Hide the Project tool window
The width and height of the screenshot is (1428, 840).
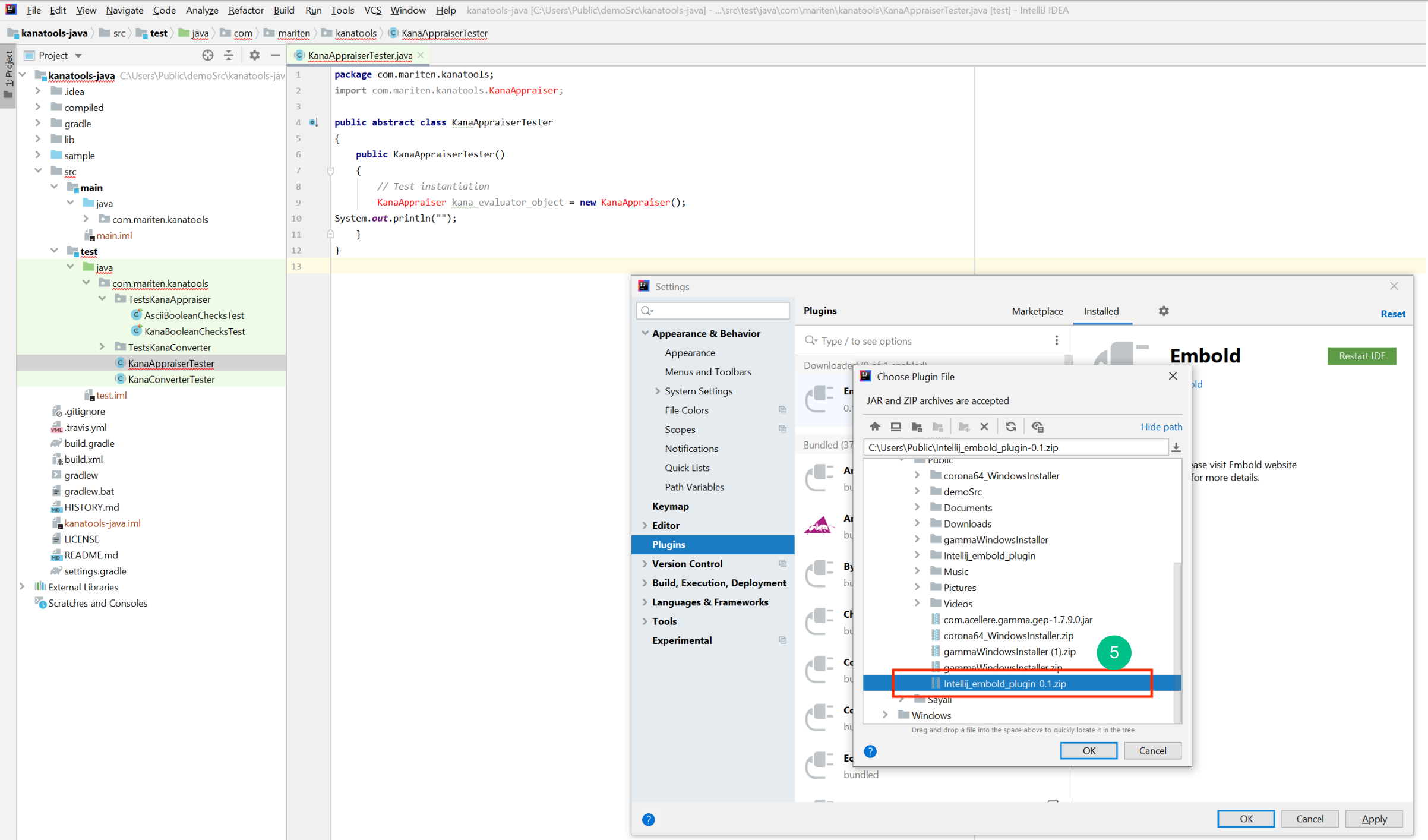coord(275,55)
